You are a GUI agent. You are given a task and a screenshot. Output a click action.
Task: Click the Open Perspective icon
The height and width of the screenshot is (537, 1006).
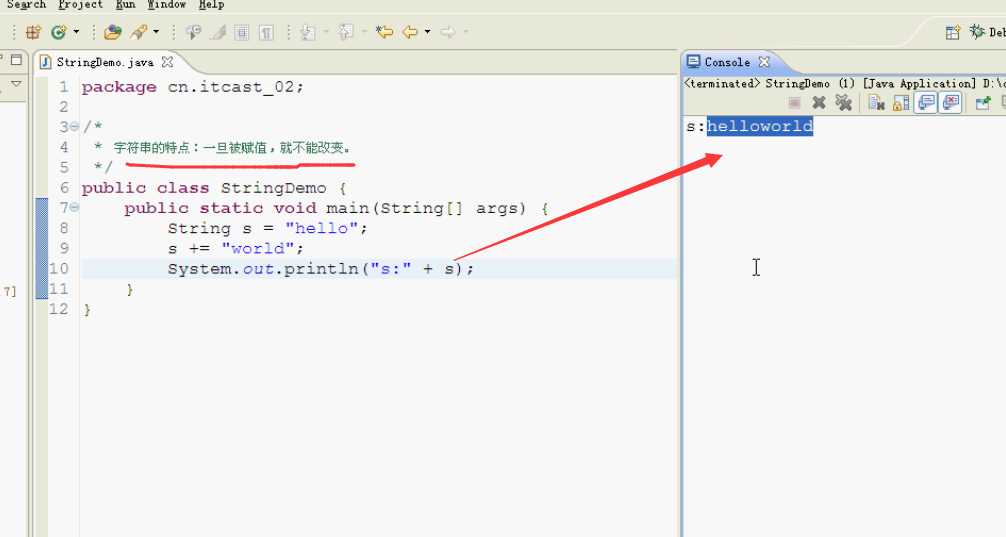point(953,32)
